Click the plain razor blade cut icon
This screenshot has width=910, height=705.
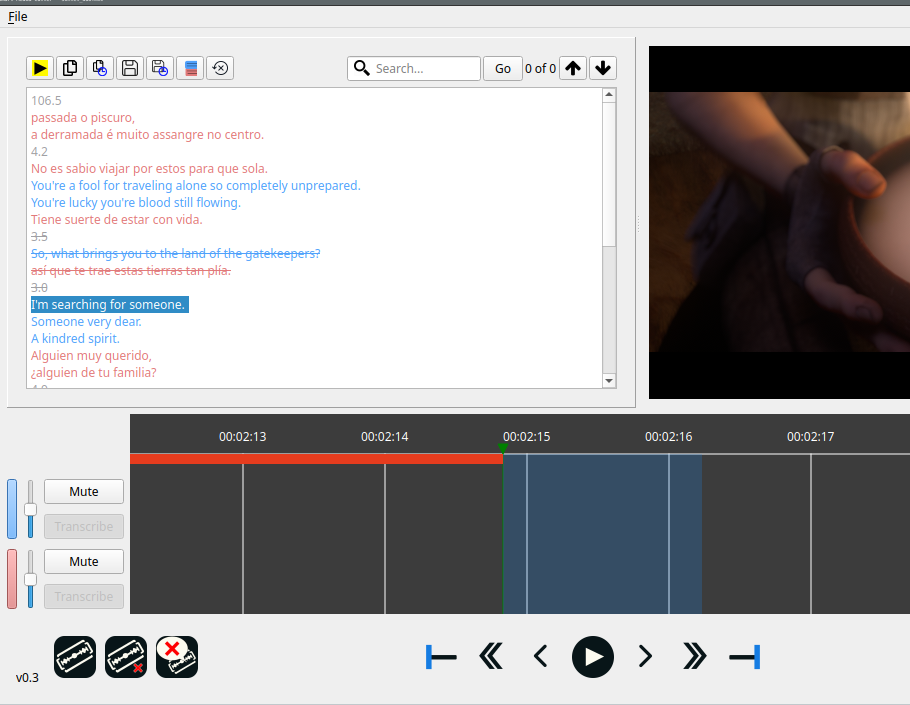tap(75, 657)
